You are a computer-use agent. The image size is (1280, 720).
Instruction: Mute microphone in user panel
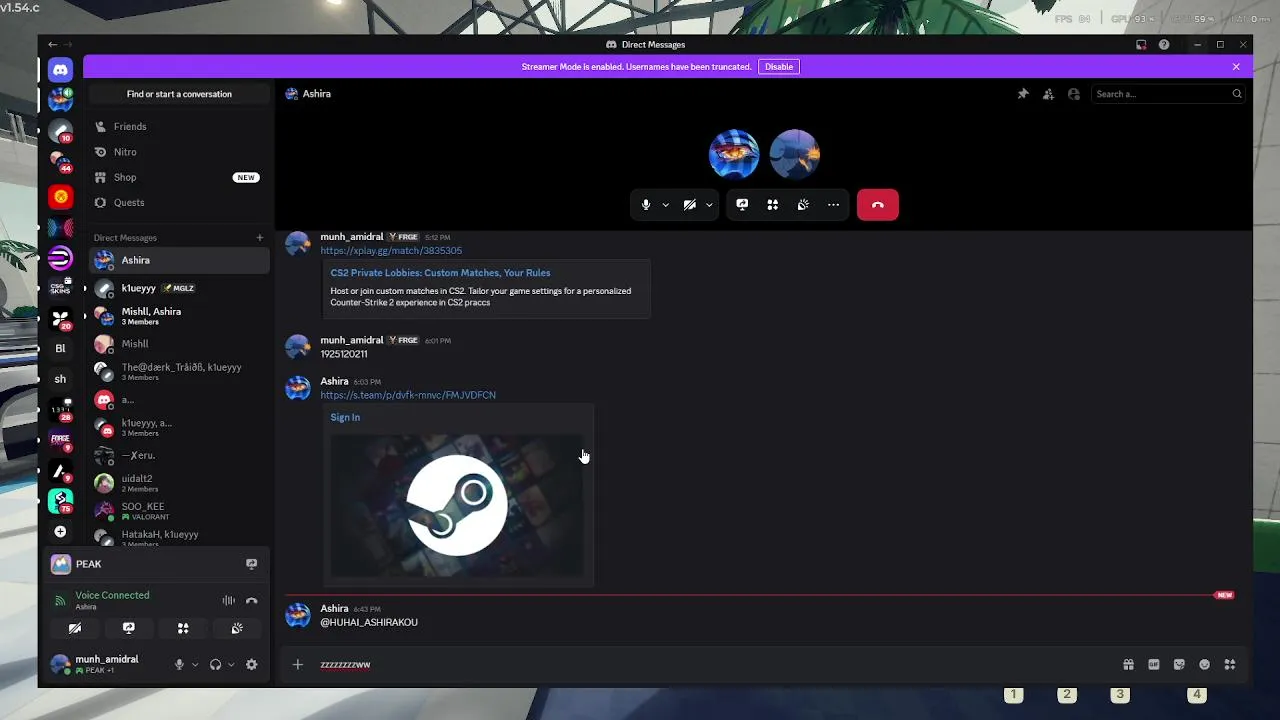coord(179,665)
